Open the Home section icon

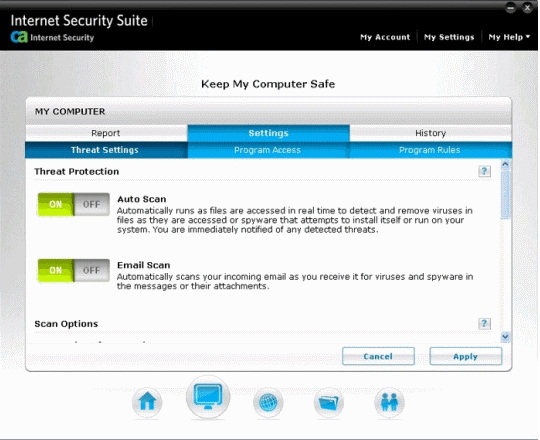tap(147, 402)
